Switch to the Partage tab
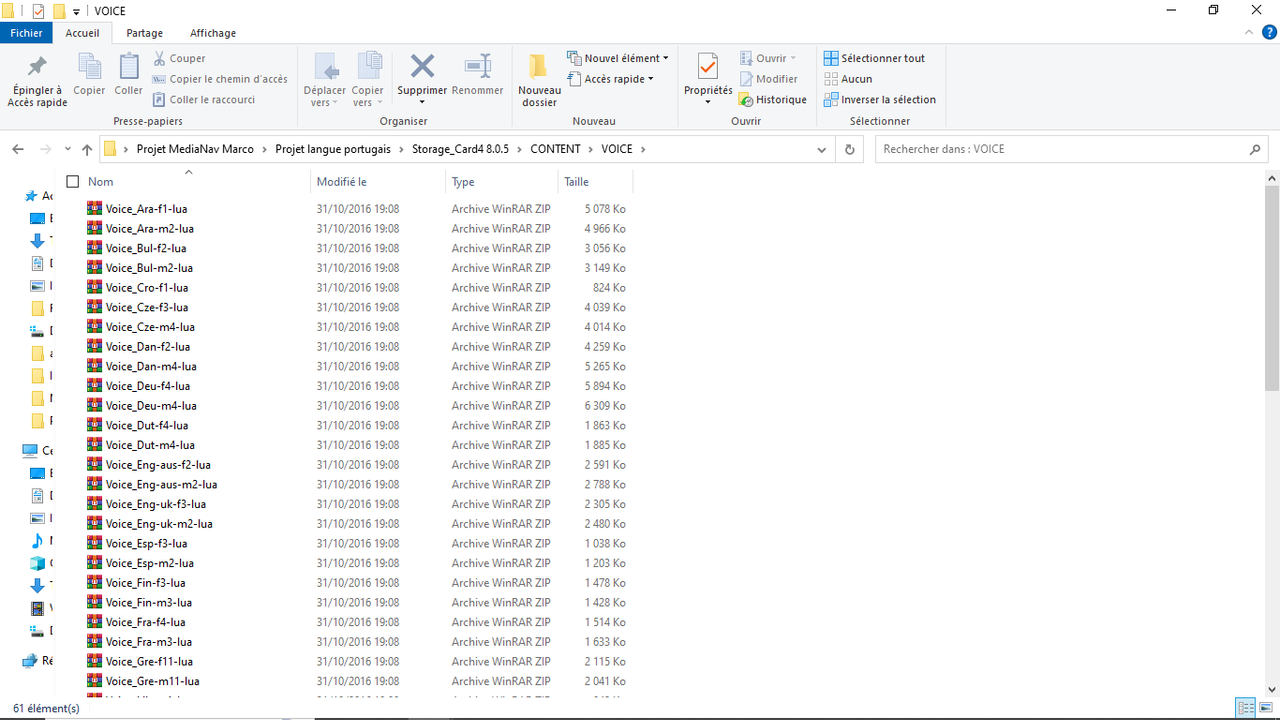Screen dimensions: 1280x720 145,33
